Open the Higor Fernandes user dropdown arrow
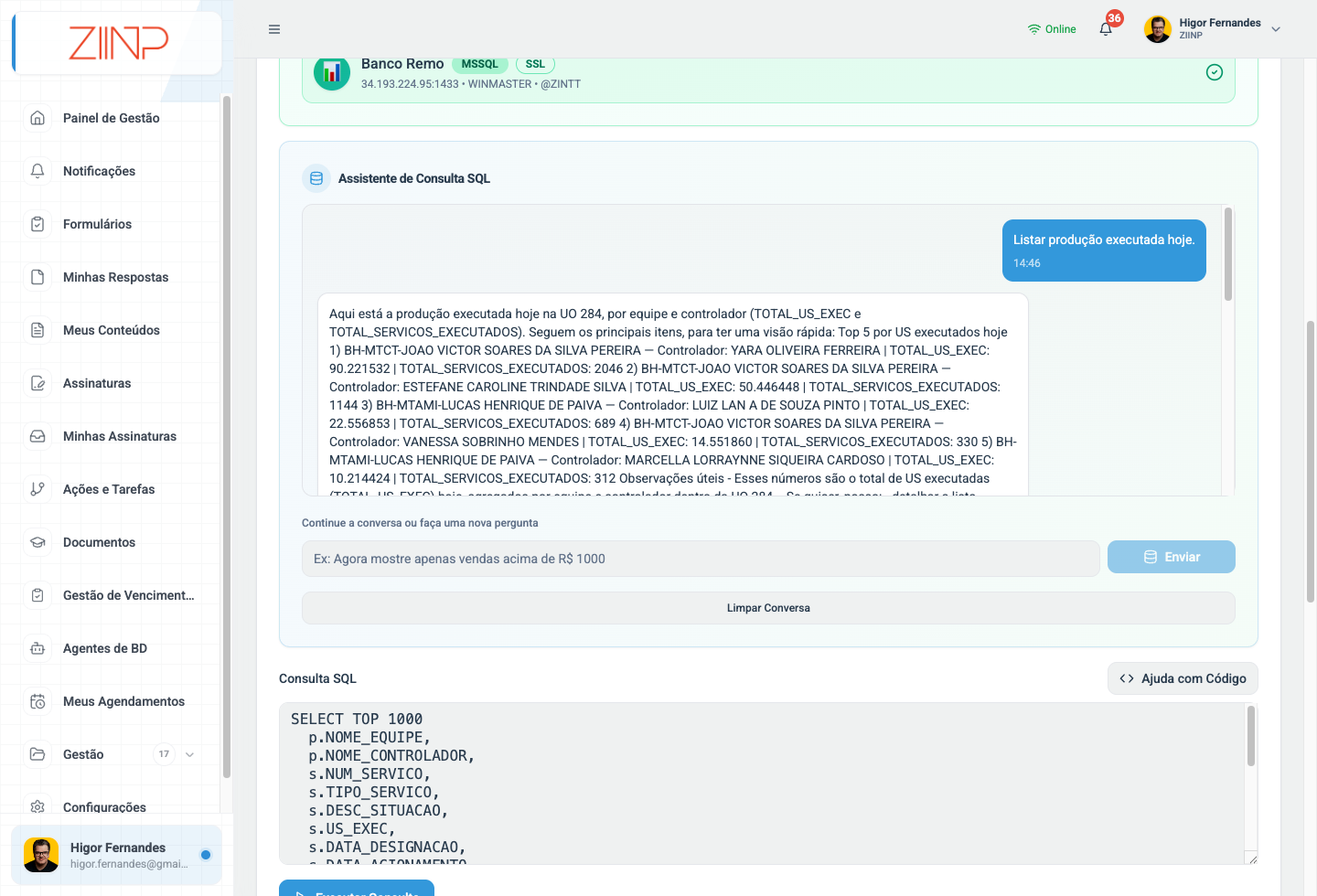This screenshot has height=896, width=1317. pos(1276,29)
